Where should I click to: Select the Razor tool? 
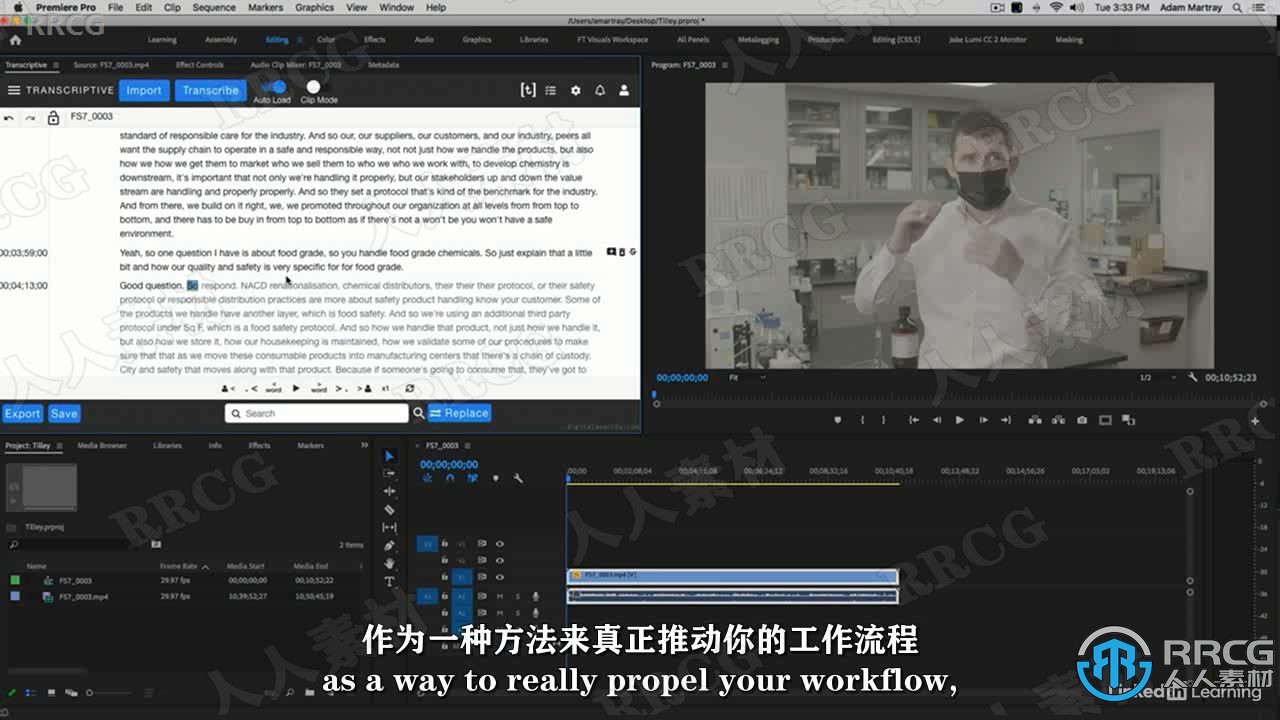pyautogui.click(x=389, y=510)
